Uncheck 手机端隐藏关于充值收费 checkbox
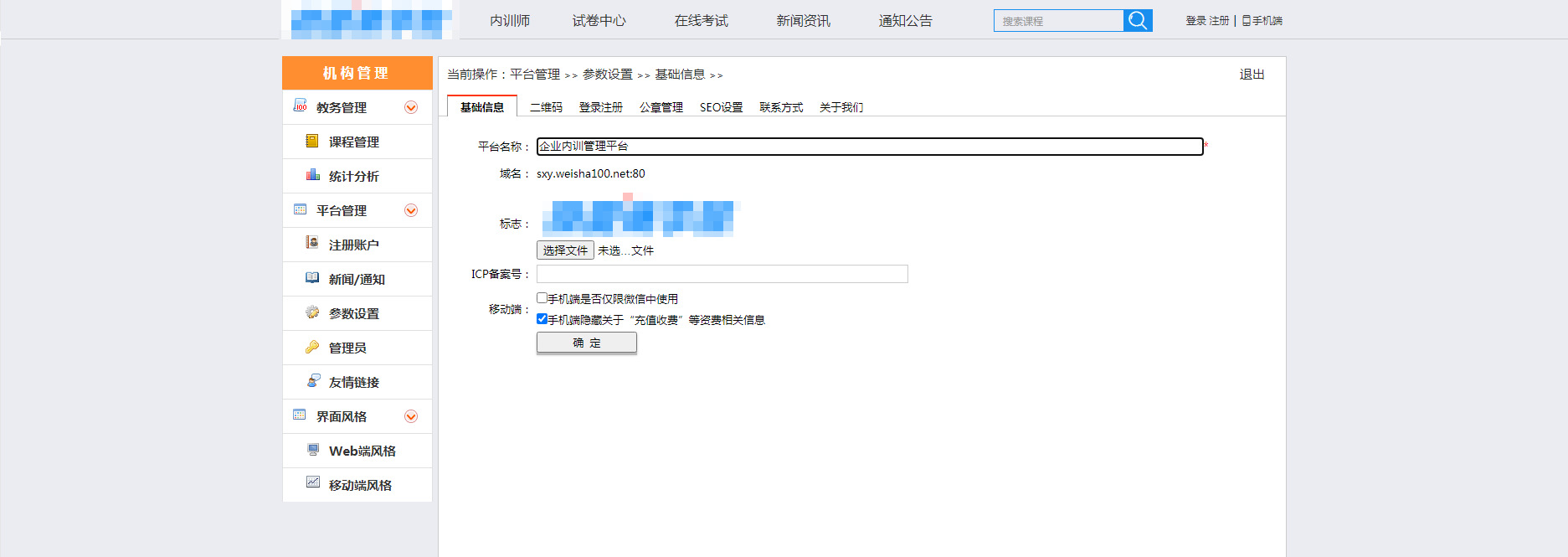1568x557 pixels. pyautogui.click(x=542, y=318)
